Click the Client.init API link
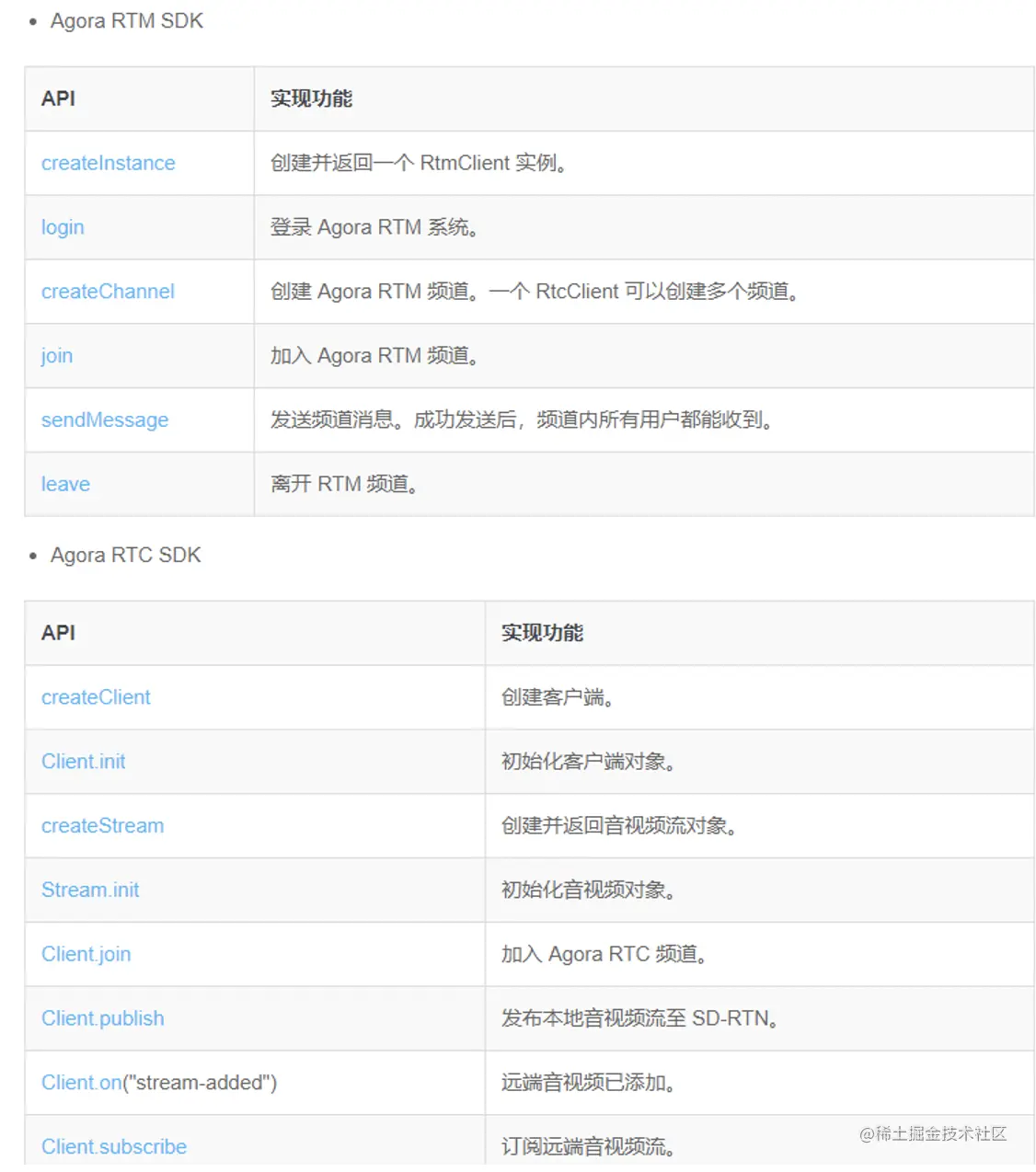The image size is (1036, 1172). tap(83, 762)
